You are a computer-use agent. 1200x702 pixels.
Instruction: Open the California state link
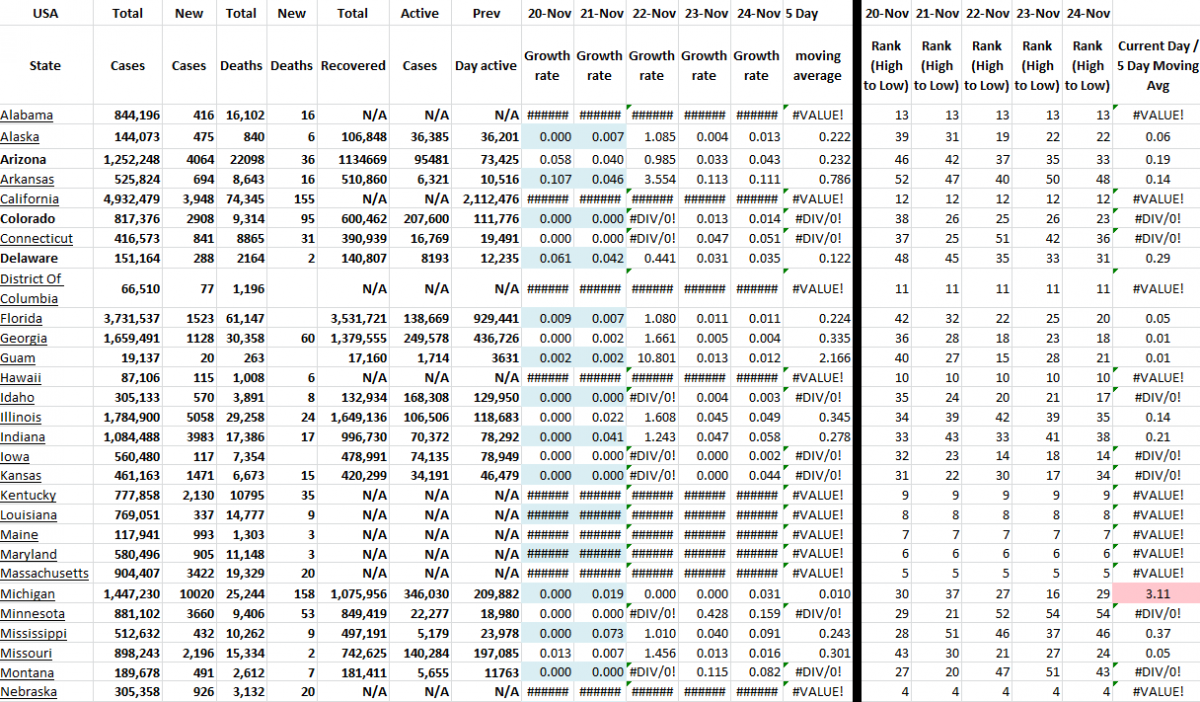[x=29, y=198]
